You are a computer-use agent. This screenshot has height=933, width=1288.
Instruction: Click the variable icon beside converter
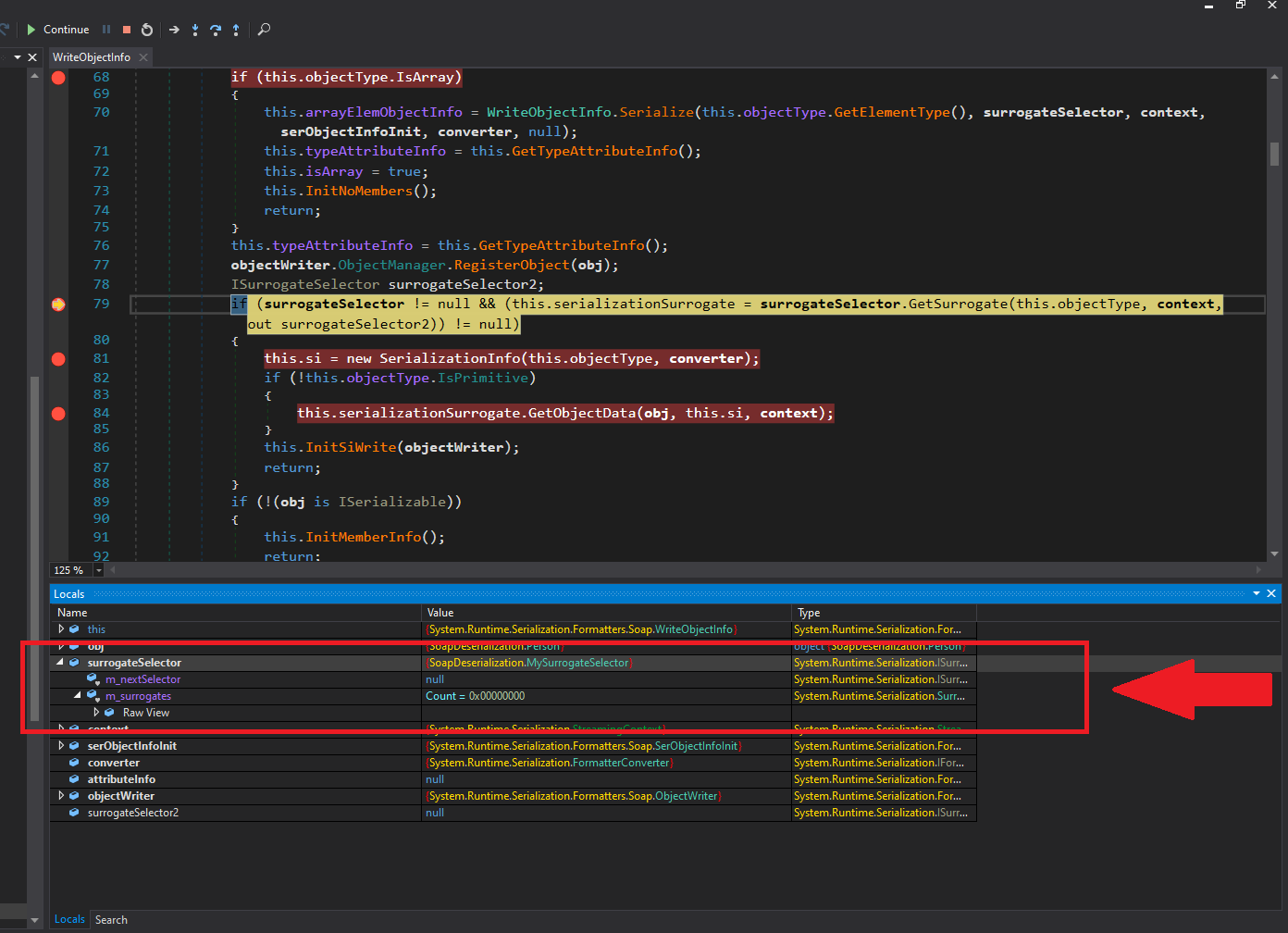[x=74, y=763]
